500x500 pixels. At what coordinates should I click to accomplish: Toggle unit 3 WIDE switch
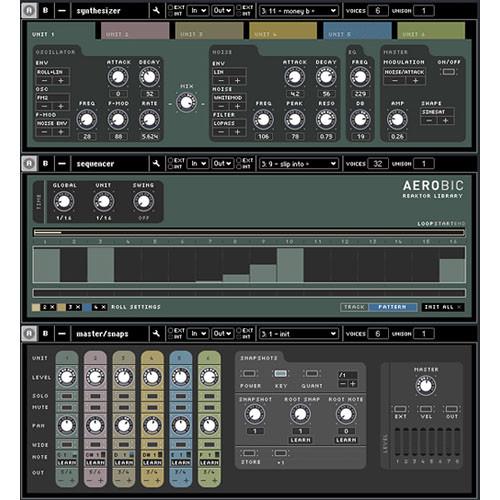124,445
